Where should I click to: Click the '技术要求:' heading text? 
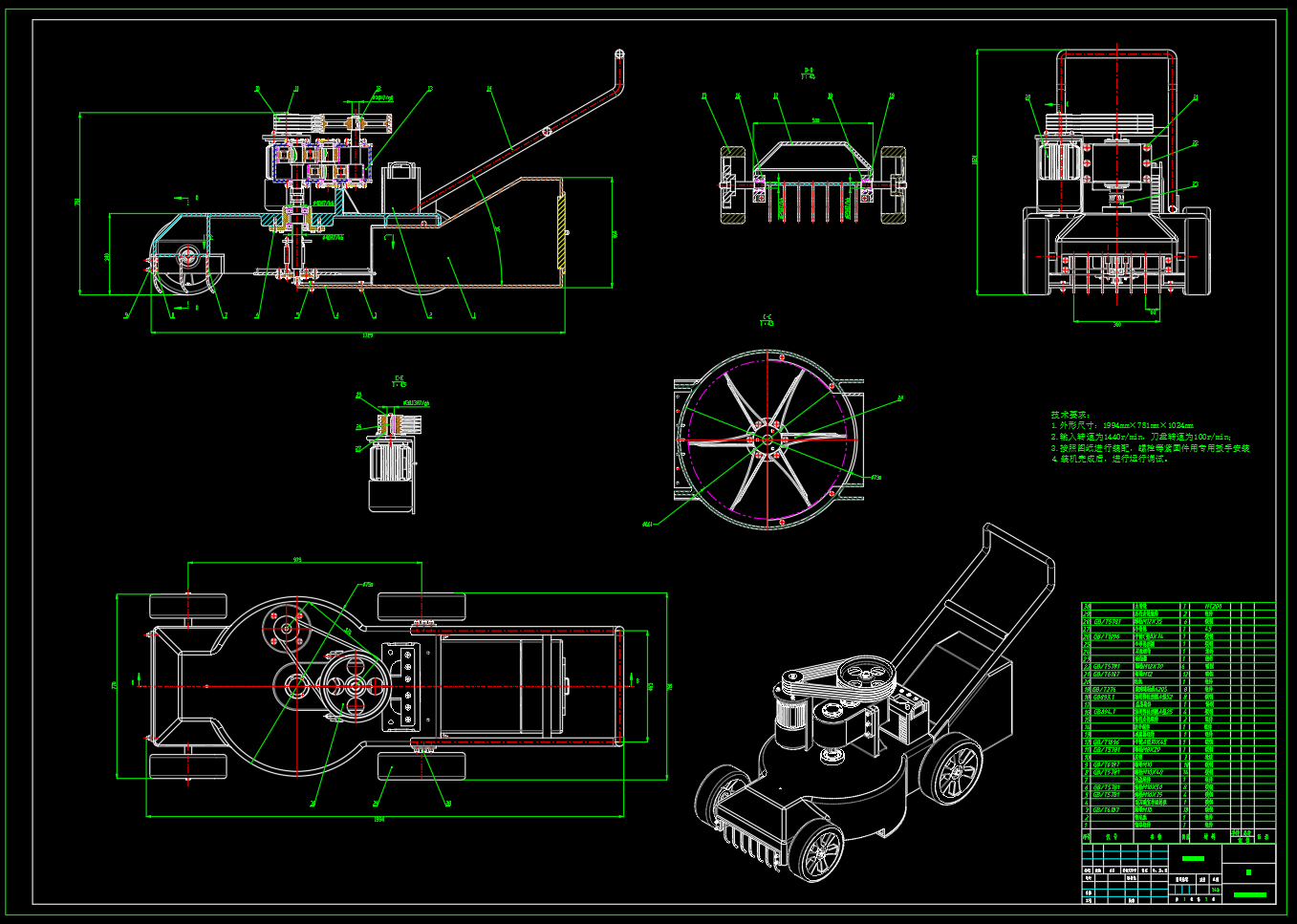1070,415
